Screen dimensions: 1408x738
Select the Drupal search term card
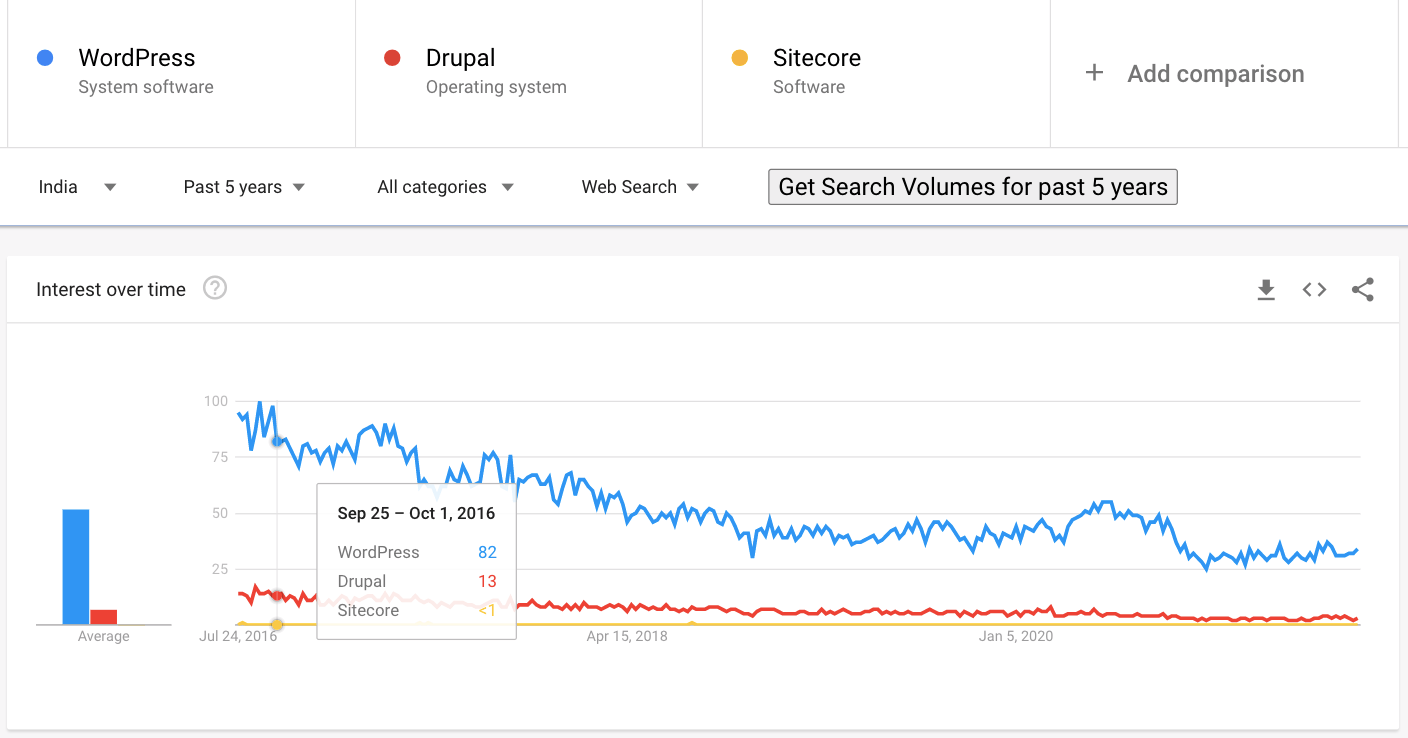(x=528, y=72)
